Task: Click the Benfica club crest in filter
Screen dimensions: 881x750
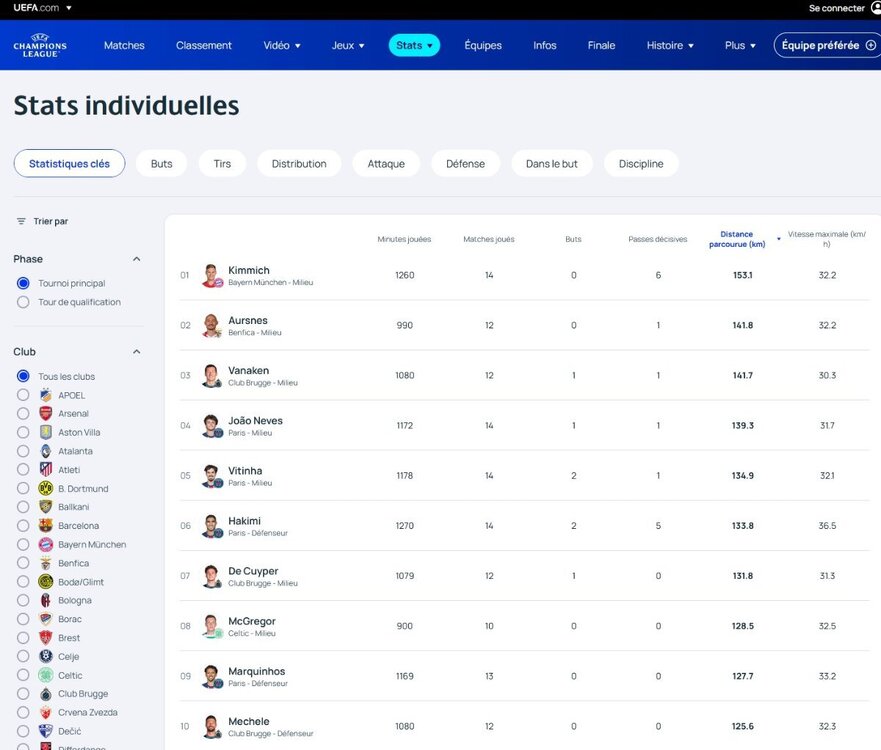Action: point(46,563)
